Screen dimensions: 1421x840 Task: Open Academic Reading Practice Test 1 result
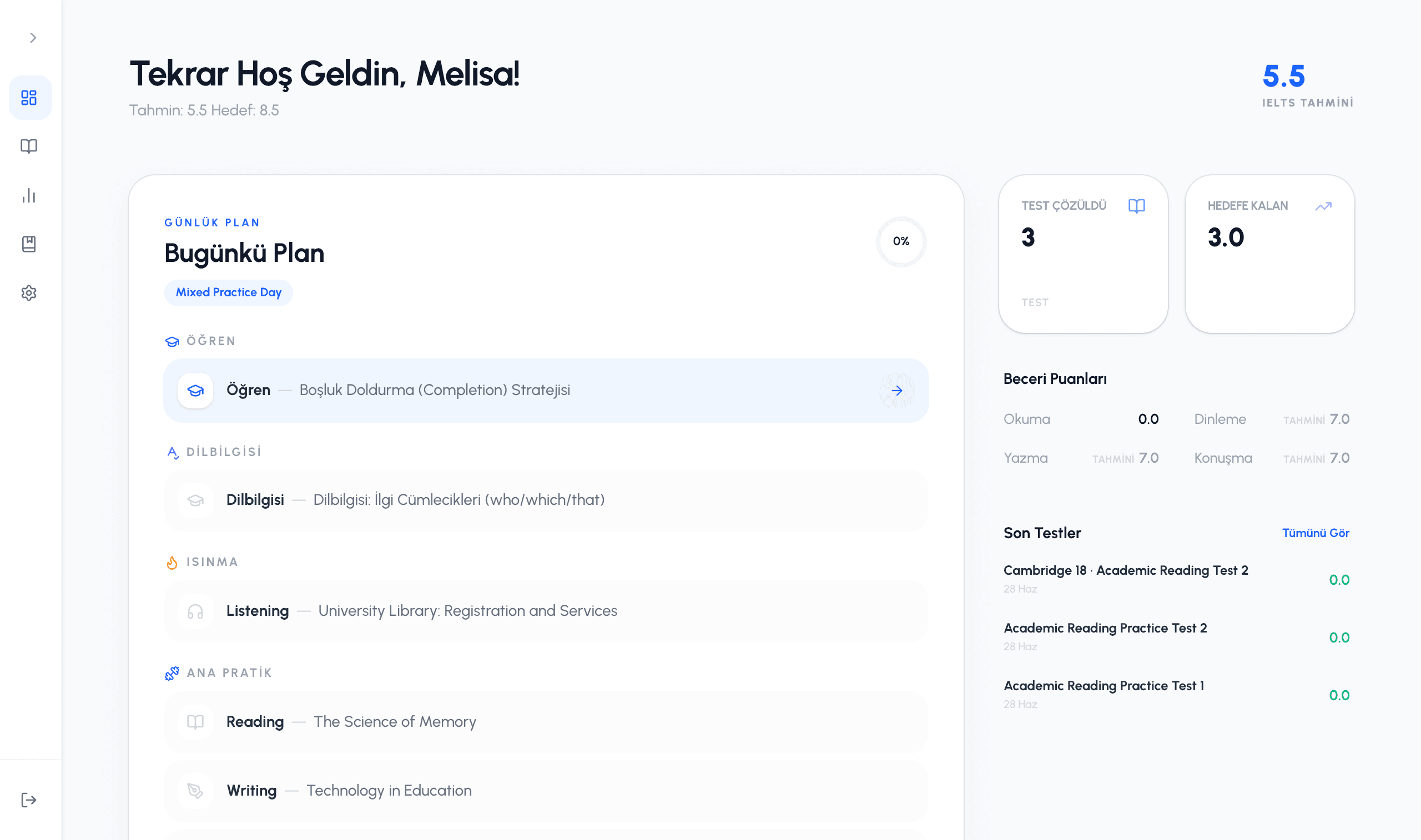click(1176, 695)
